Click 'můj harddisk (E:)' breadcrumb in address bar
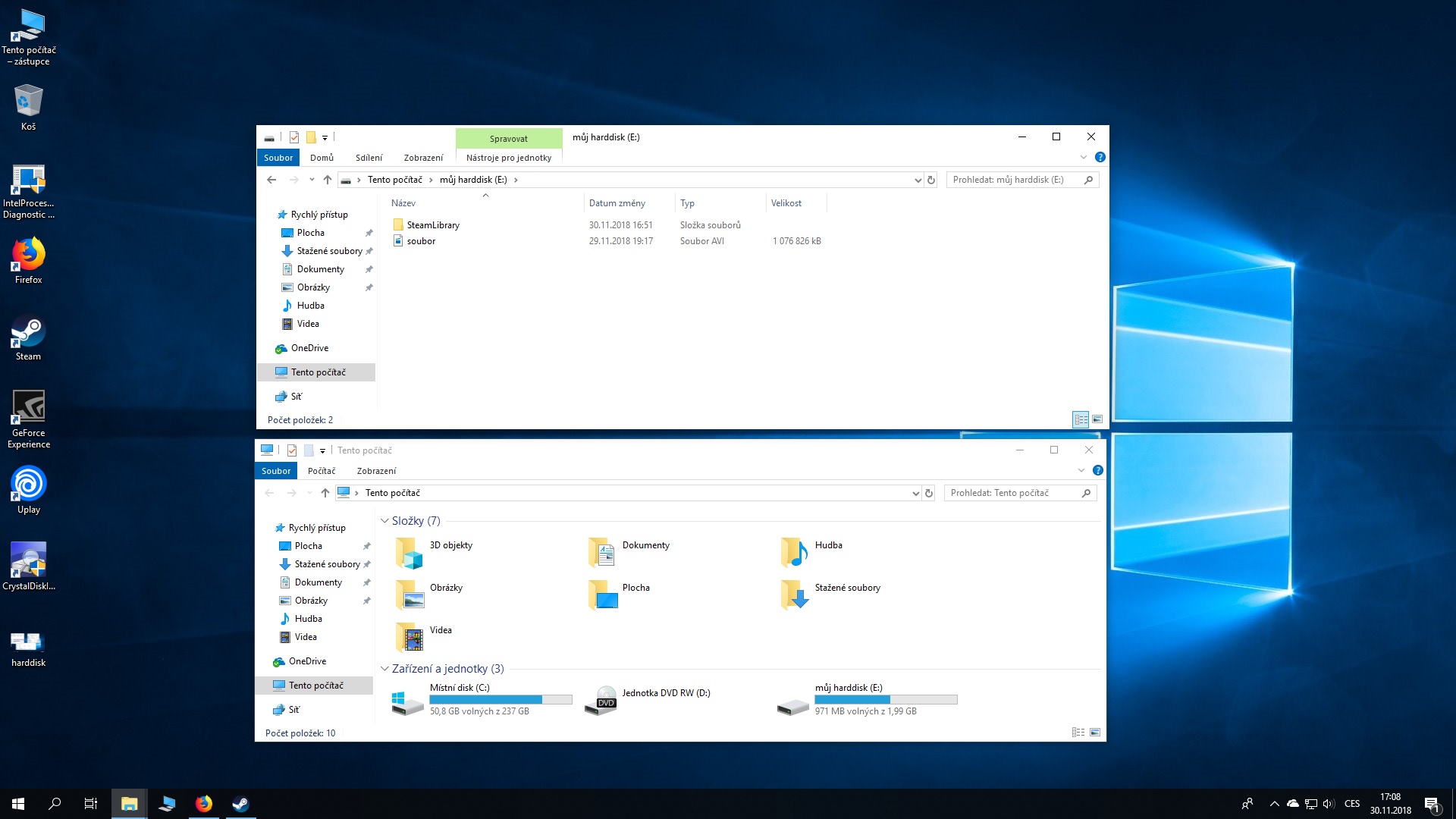The image size is (1456, 819). (x=473, y=180)
